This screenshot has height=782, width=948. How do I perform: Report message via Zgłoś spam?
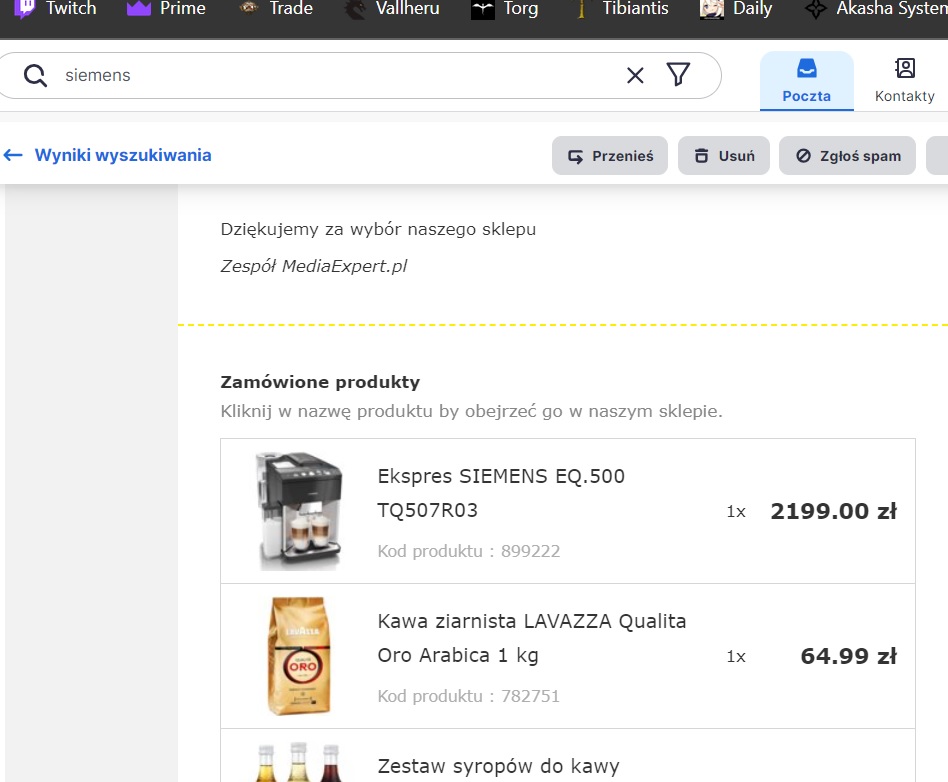(x=847, y=156)
